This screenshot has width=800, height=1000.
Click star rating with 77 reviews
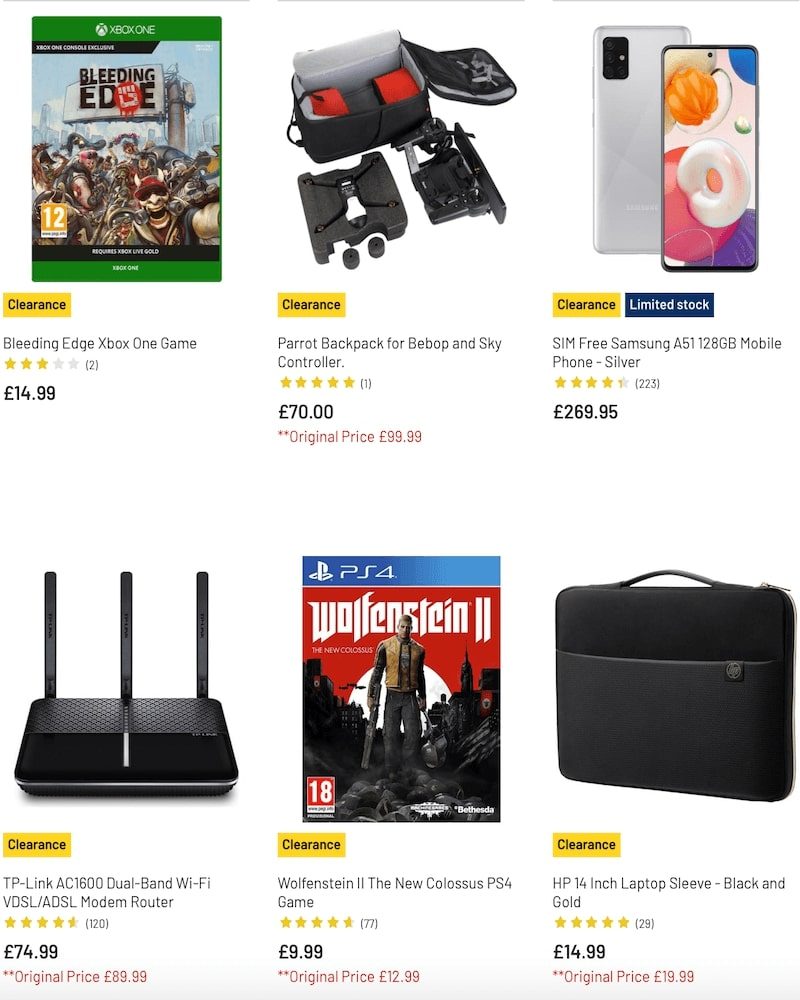(329, 923)
